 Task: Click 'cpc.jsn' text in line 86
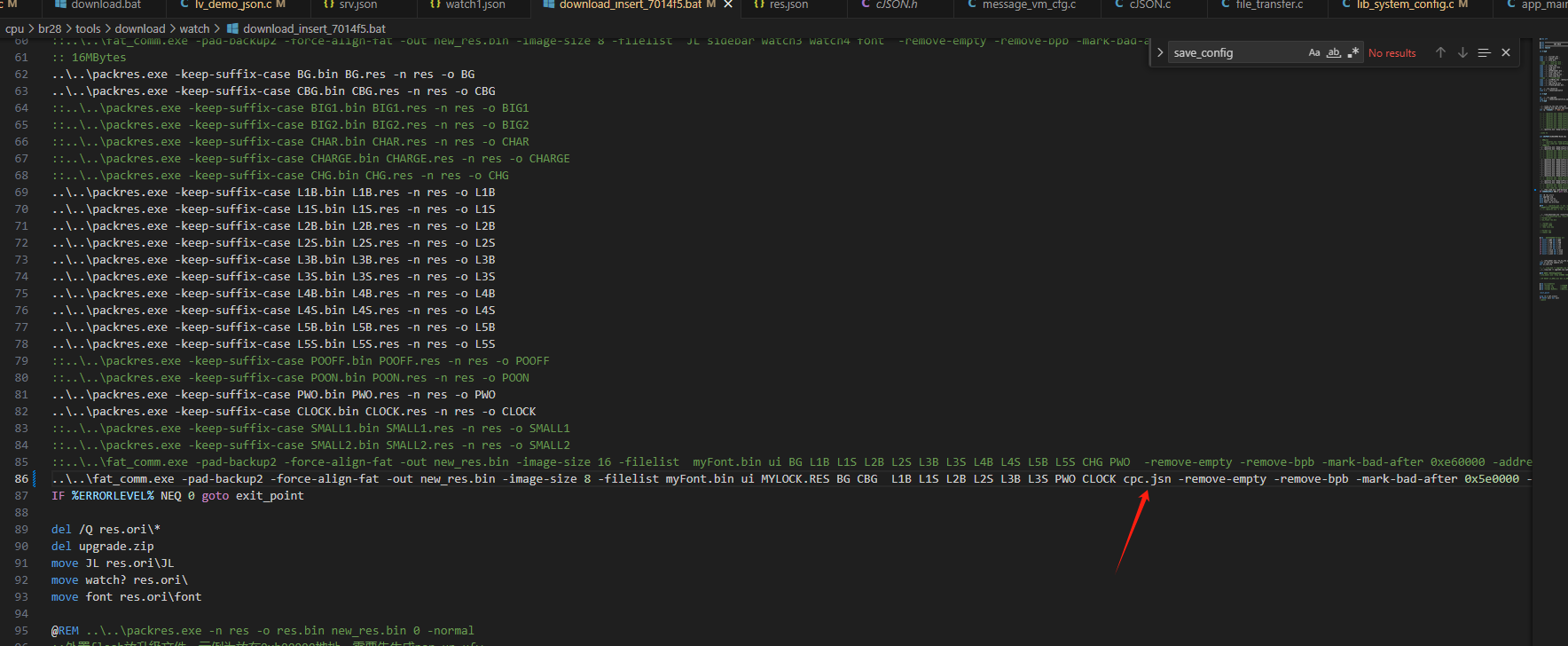coord(1147,478)
